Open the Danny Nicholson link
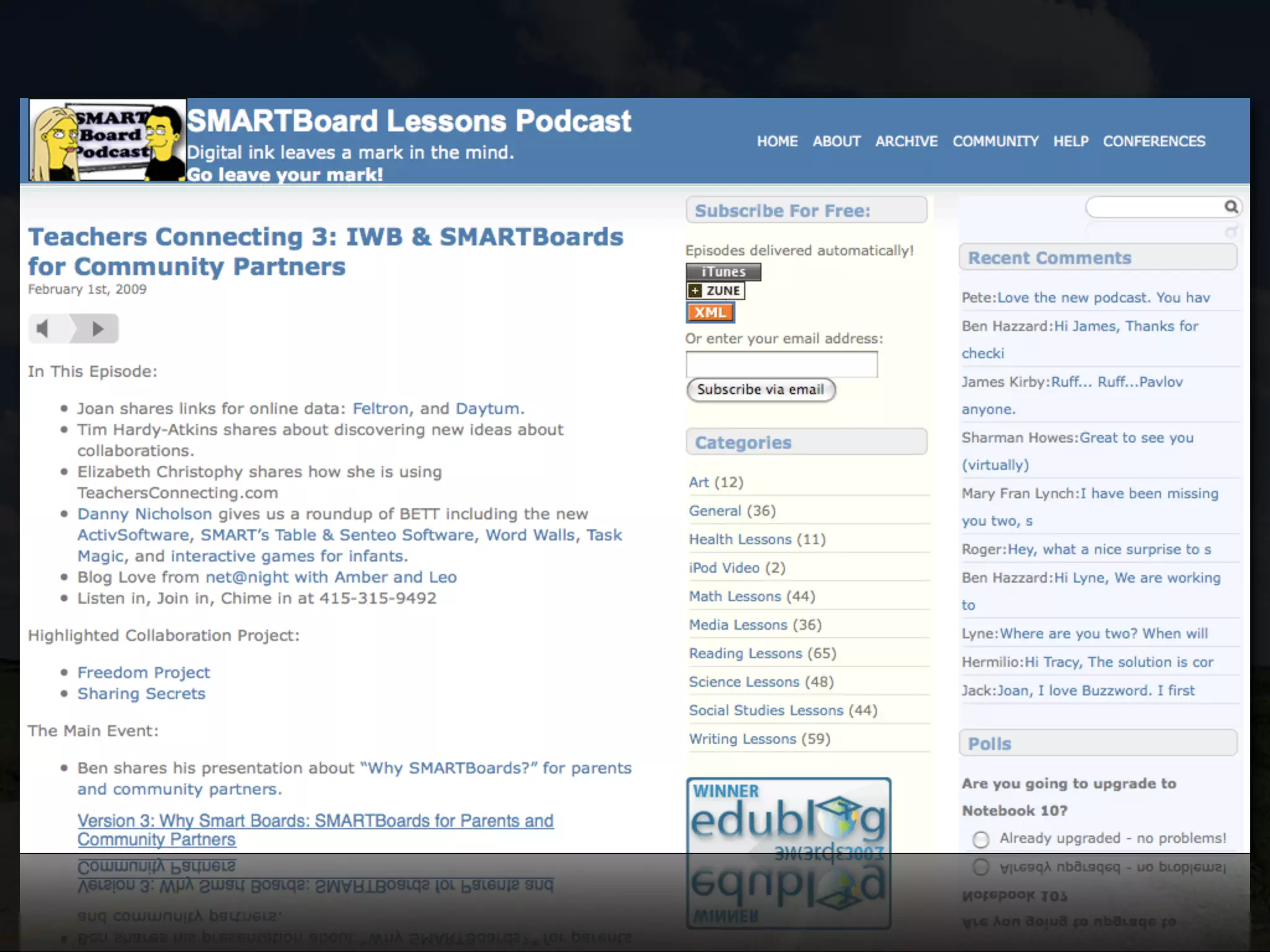 point(144,514)
